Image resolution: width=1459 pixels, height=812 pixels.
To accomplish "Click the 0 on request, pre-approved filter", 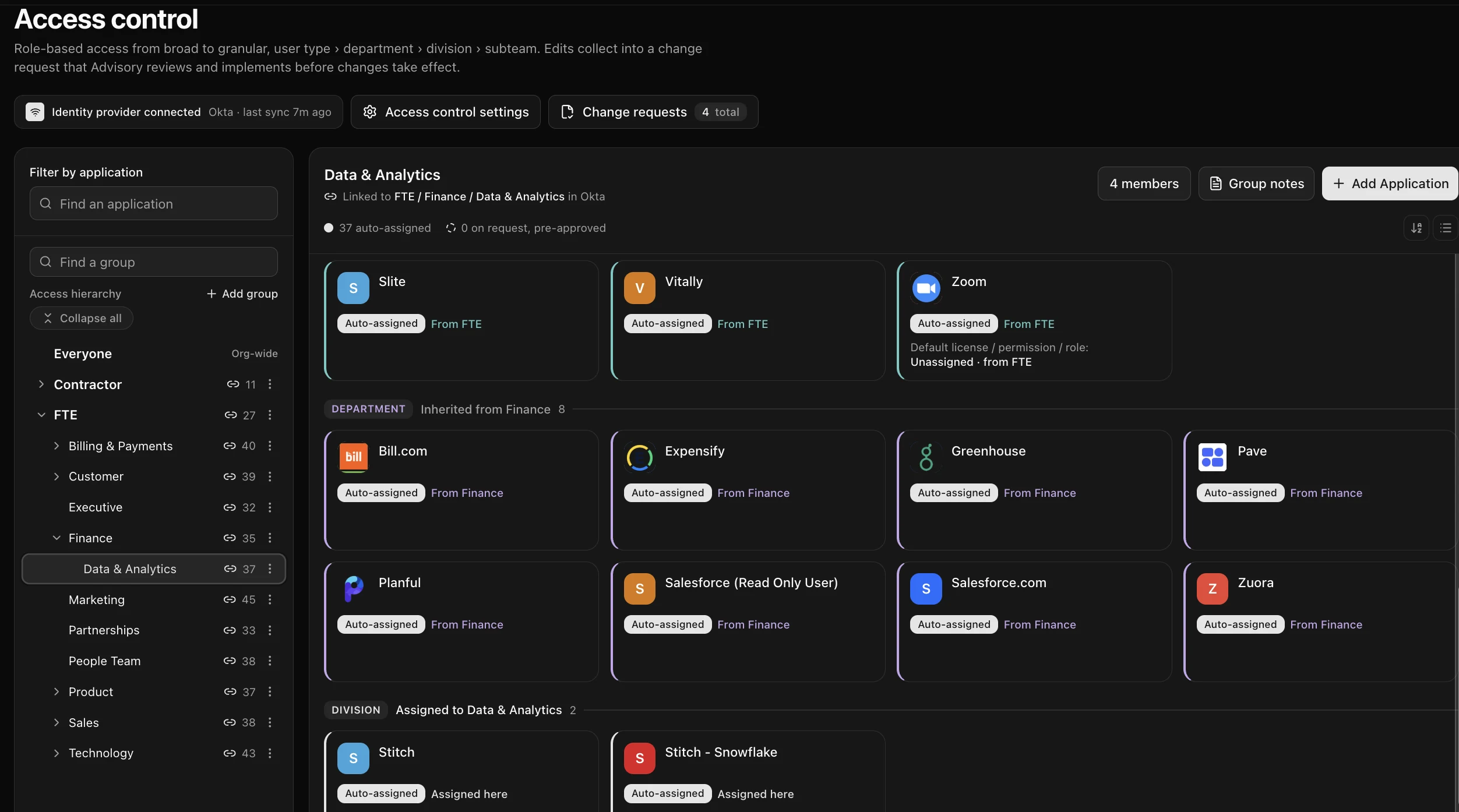I will [526, 228].
